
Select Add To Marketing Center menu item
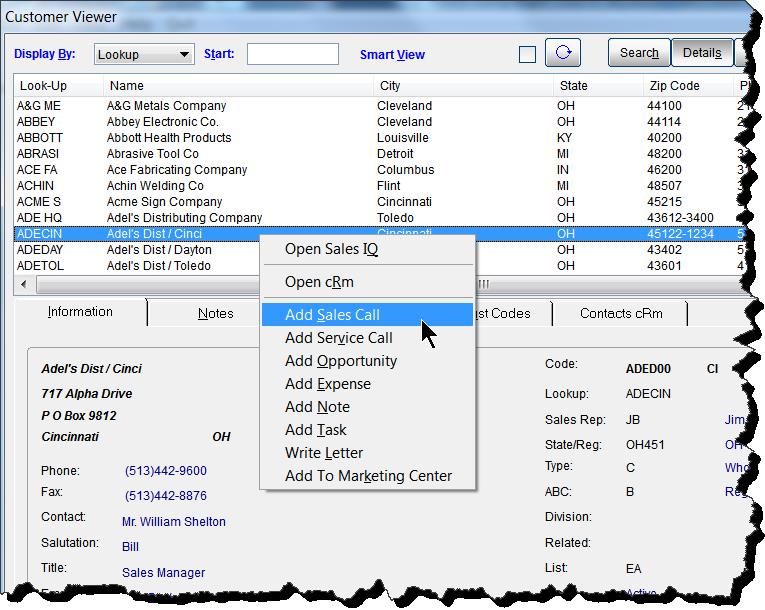(x=368, y=475)
